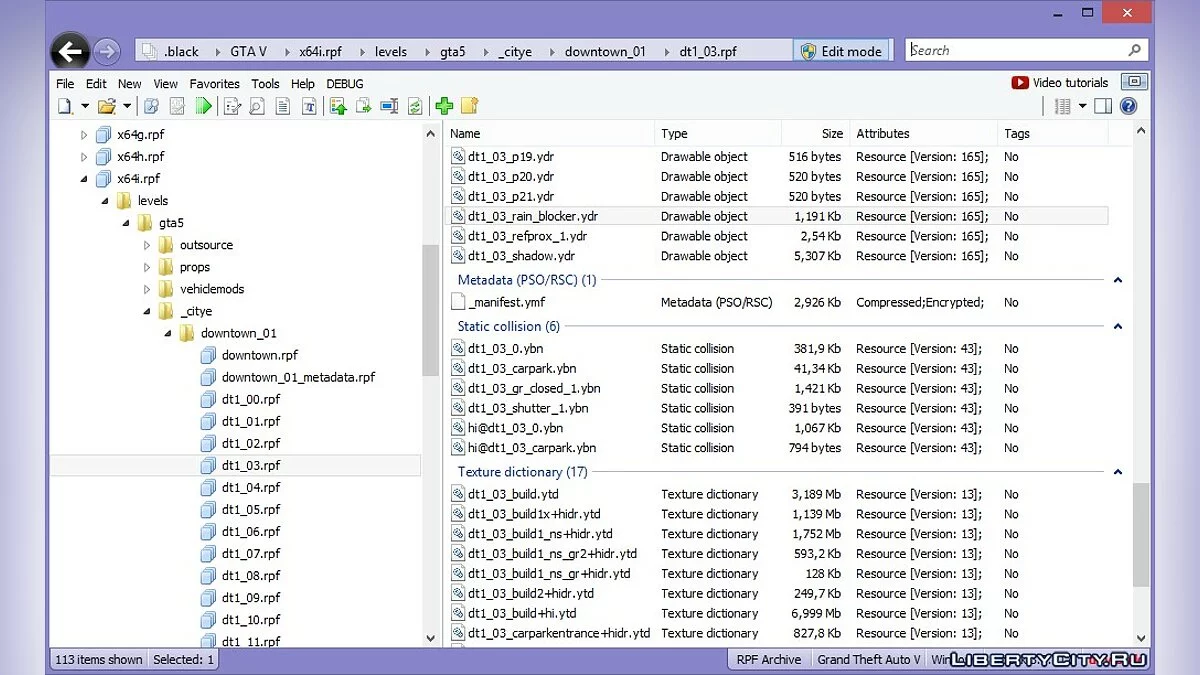The width and height of the screenshot is (1200, 675).
Task: Open the Tools menu
Action: (x=265, y=84)
